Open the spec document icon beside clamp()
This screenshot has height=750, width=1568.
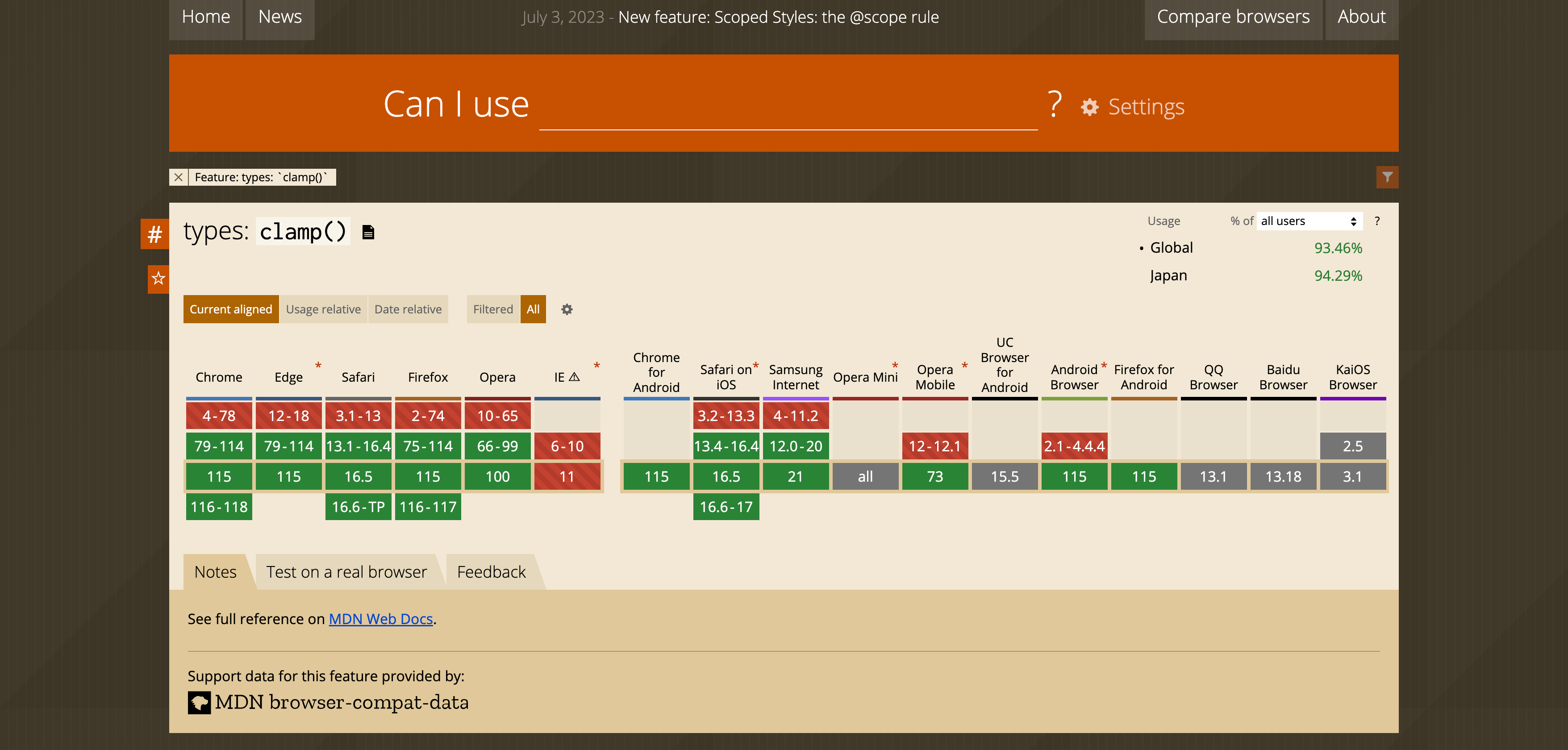click(367, 233)
